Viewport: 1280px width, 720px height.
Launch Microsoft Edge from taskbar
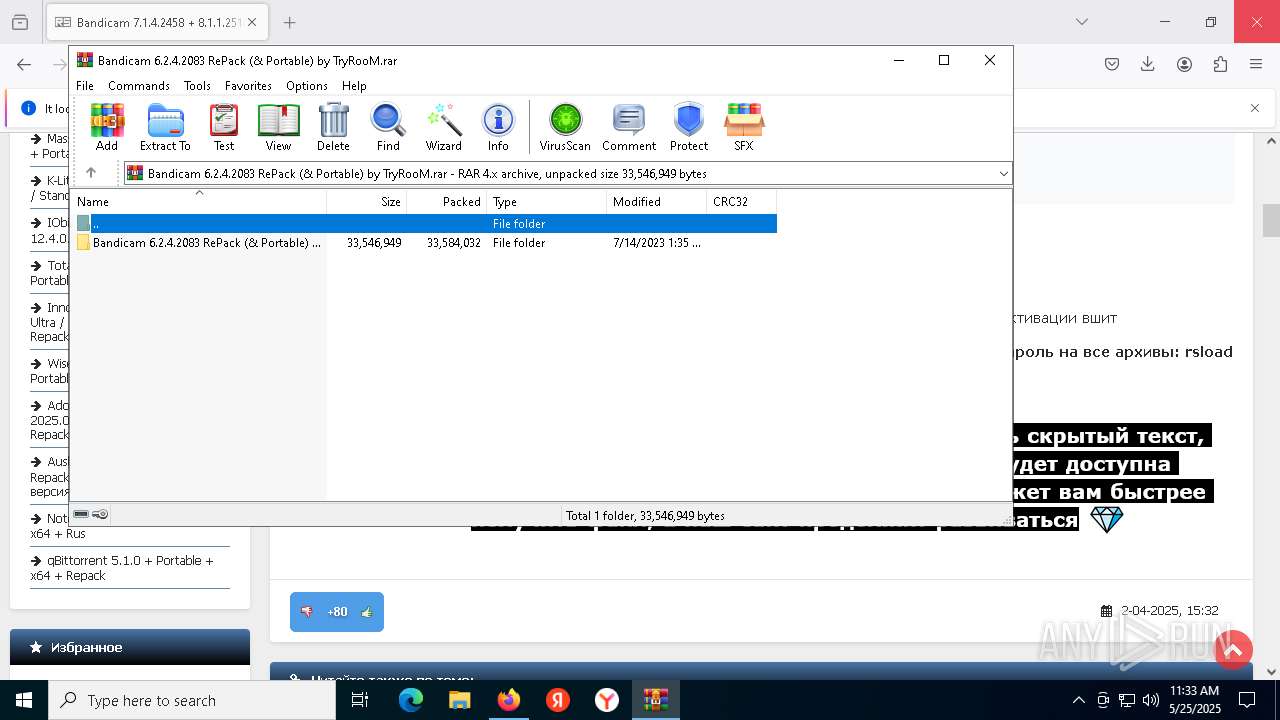411,700
